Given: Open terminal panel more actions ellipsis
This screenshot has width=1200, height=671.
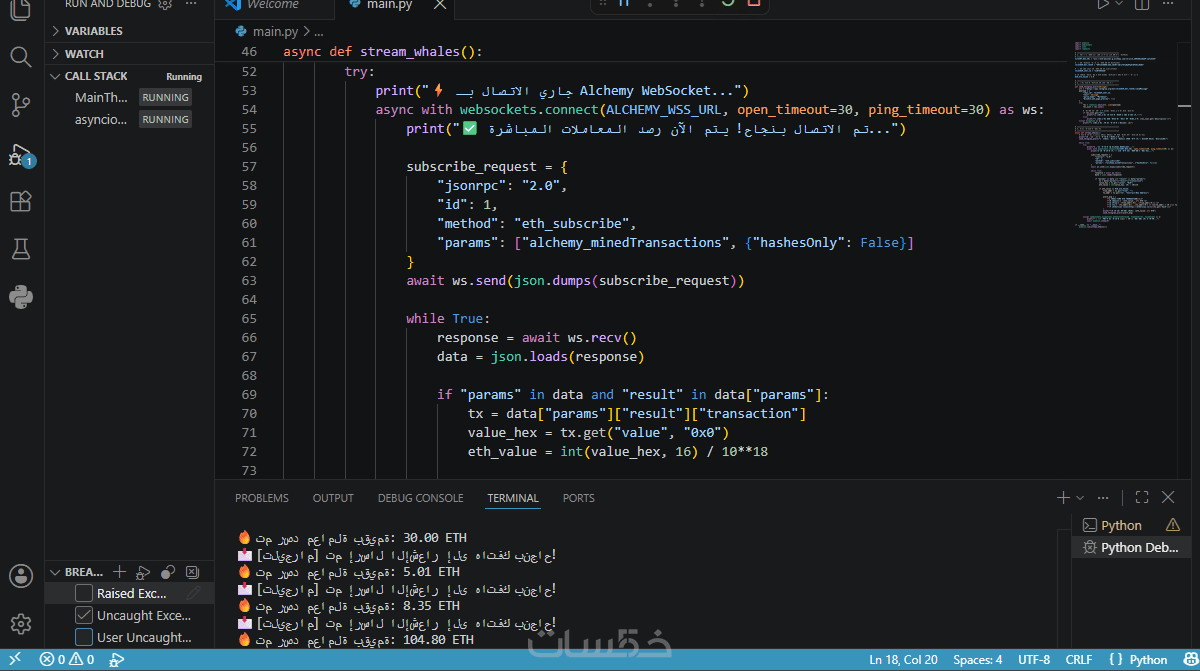Looking at the screenshot, I should (1103, 497).
